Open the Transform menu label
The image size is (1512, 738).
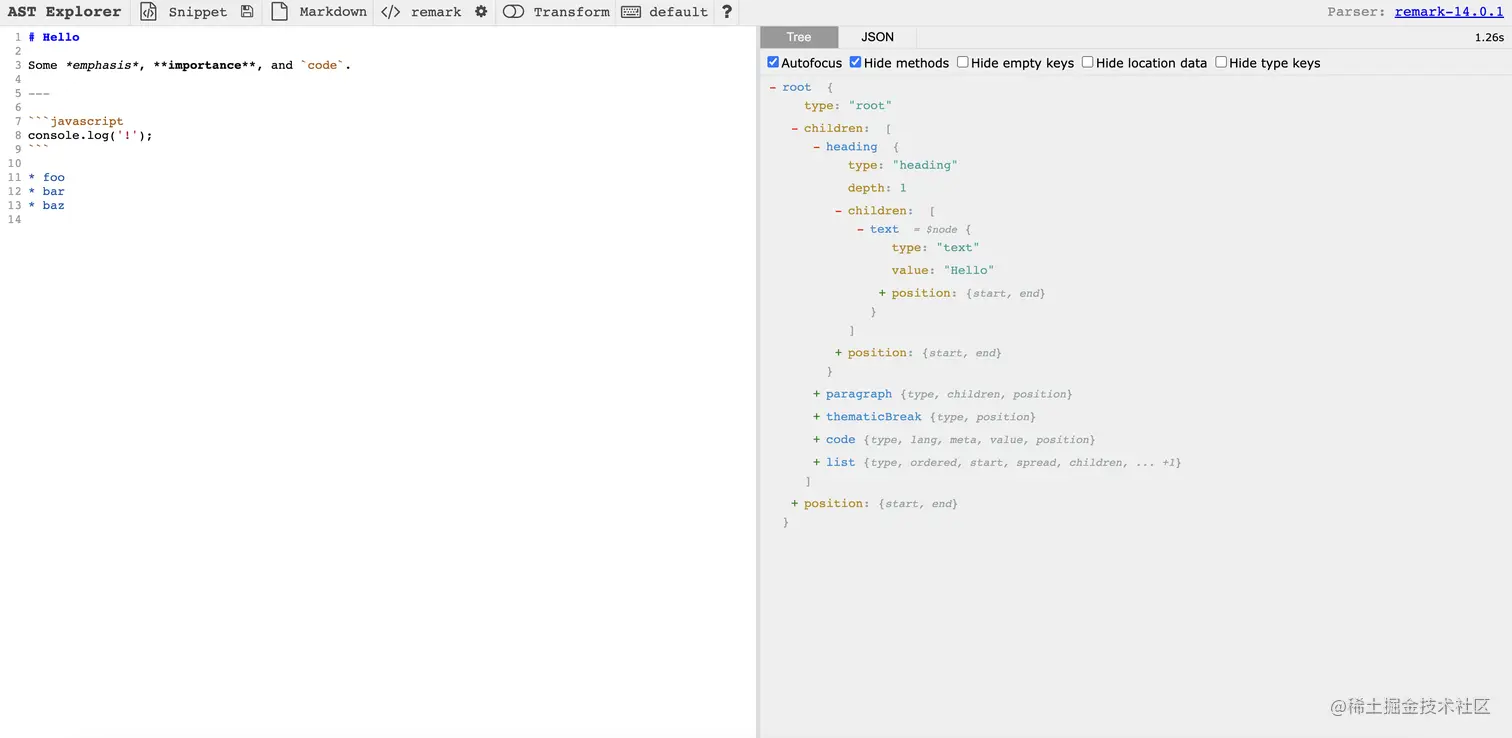tap(571, 12)
